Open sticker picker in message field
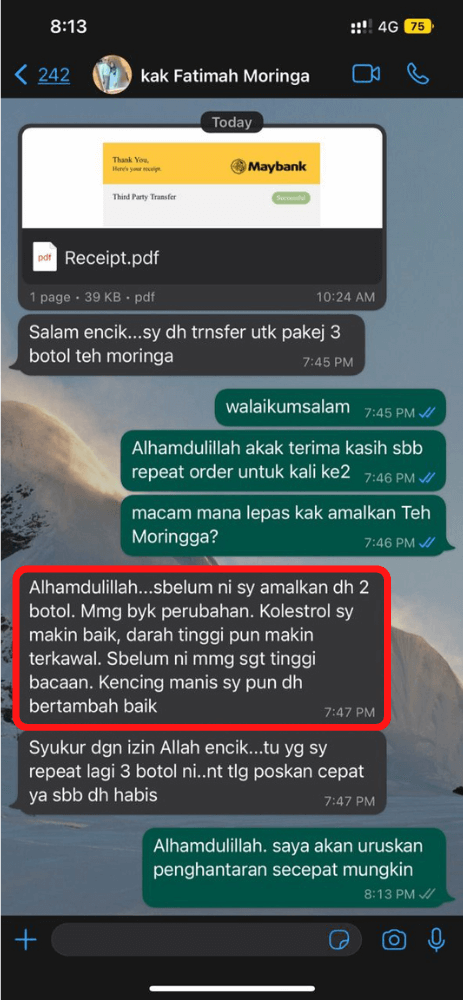The height and width of the screenshot is (1000, 463). click(x=339, y=939)
